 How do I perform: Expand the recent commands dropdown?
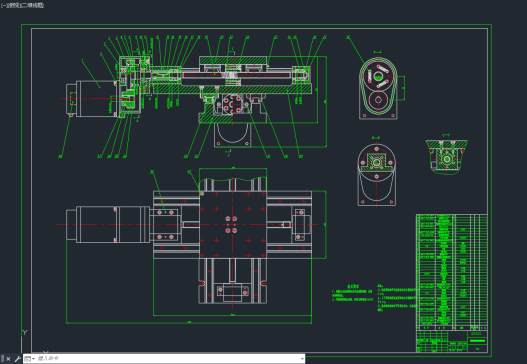(x=30, y=359)
